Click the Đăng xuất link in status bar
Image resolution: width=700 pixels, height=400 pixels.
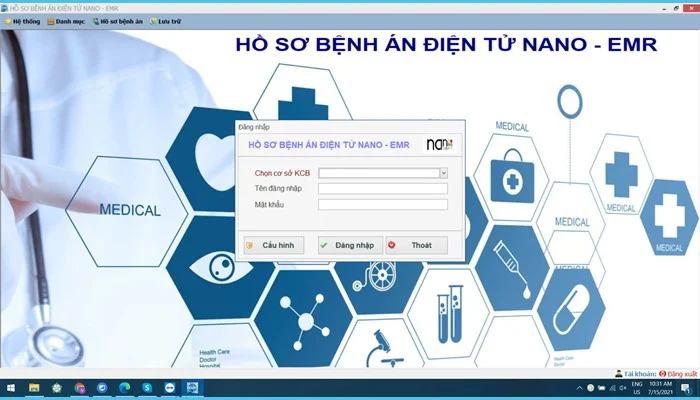click(682, 374)
